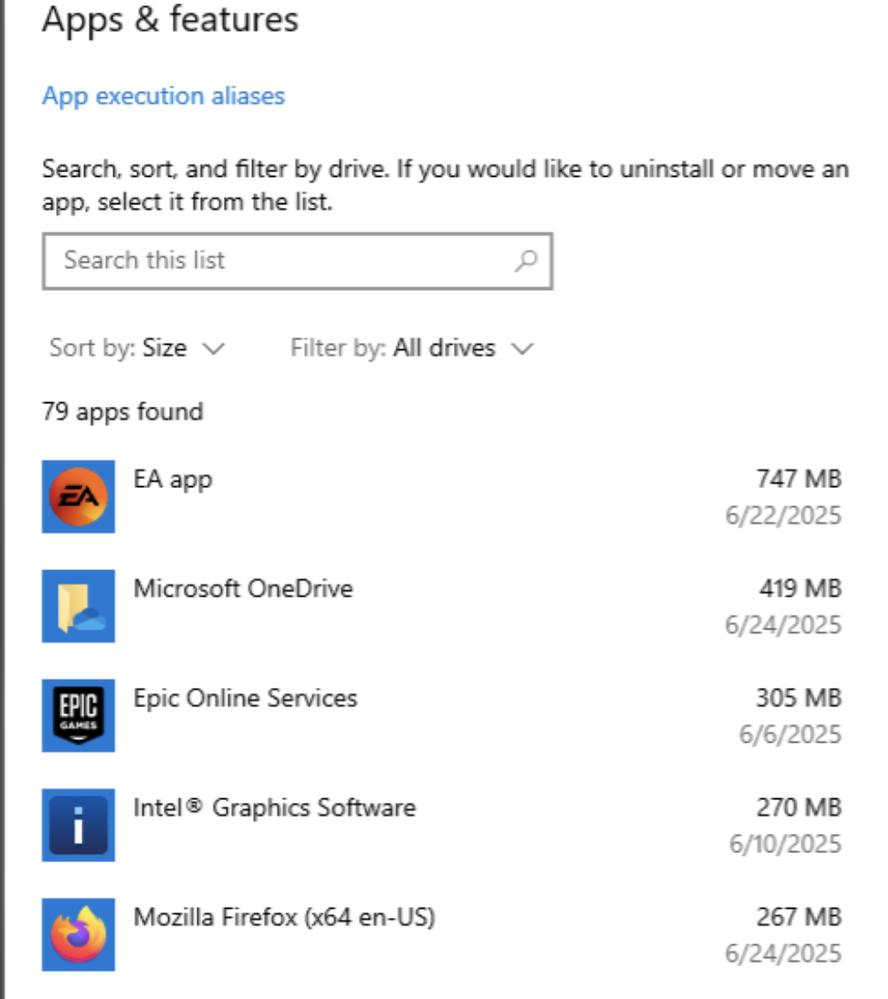Screen dimensions: 888x999
Task: Click the EA app icon
Action: [x=78, y=496]
